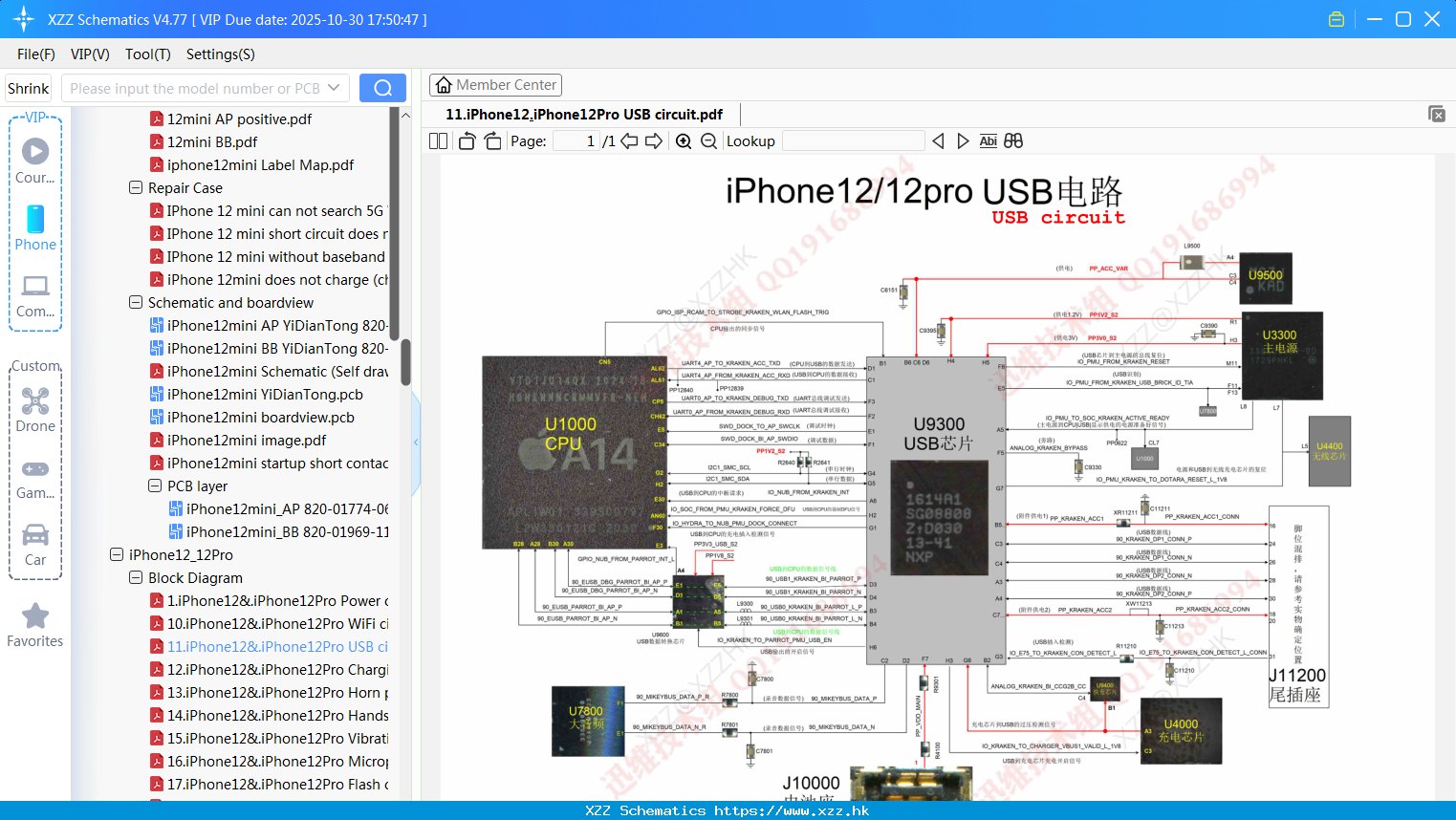1456x820 pixels.
Task: Go to next page arrow
Action: point(654,140)
